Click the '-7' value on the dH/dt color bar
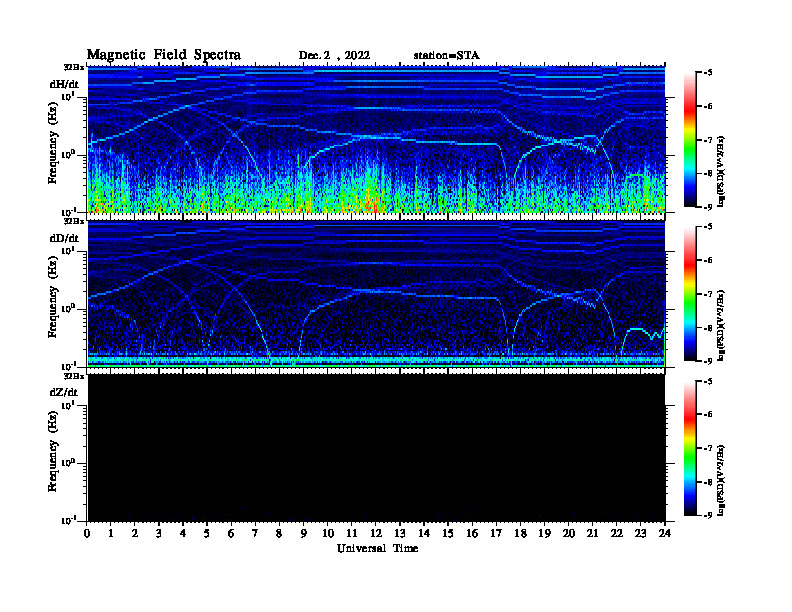 708,140
